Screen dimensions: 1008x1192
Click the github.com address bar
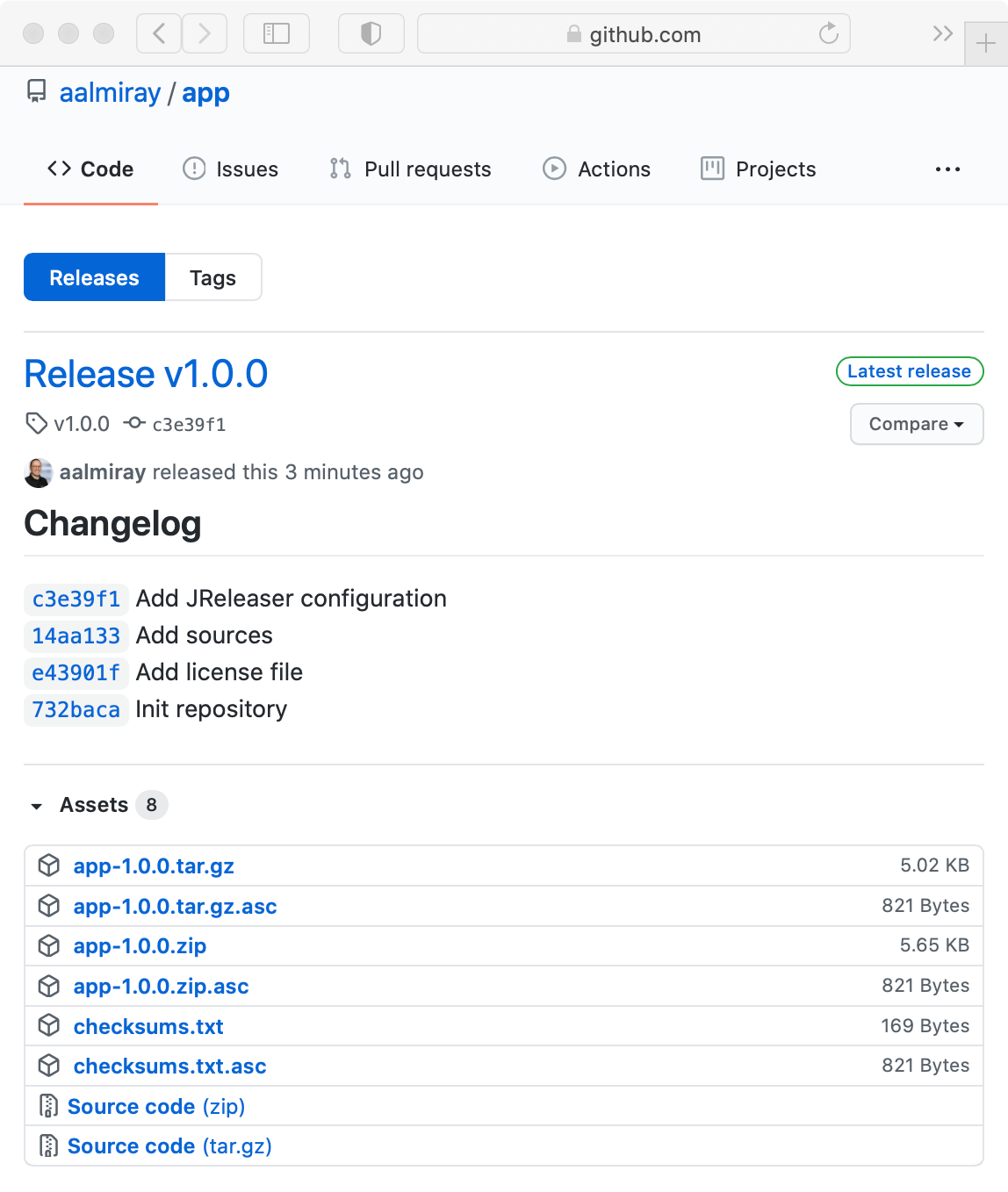[x=634, y=33]
